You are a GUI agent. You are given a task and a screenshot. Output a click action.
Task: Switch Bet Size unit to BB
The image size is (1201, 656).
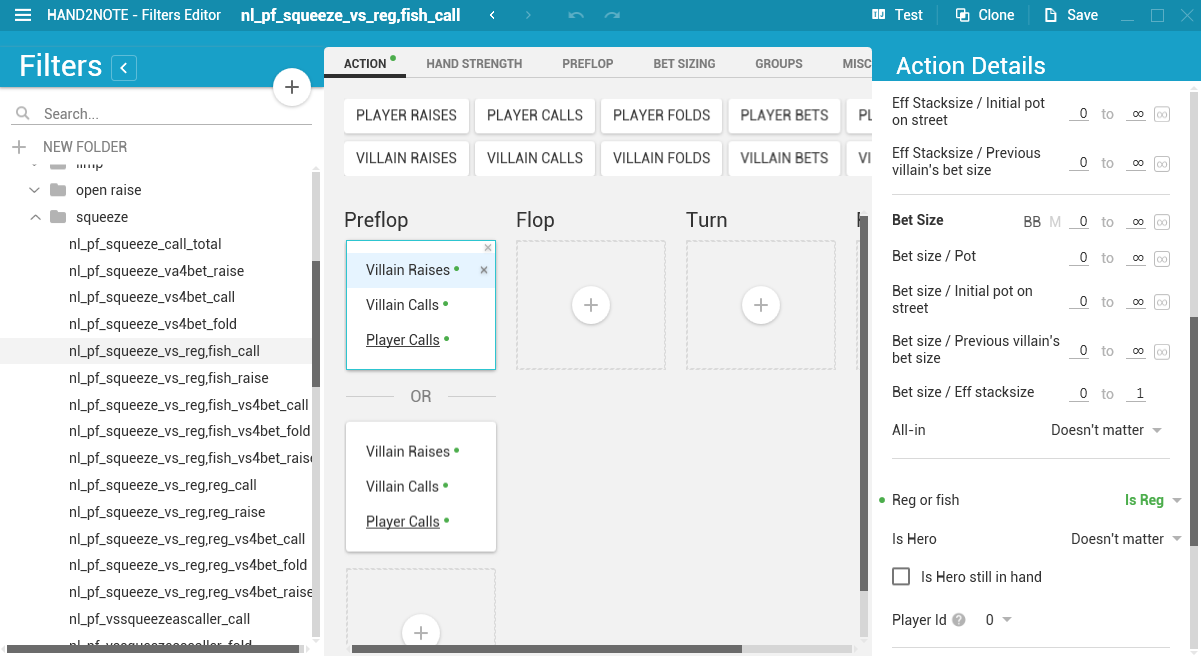pos(1032,222)
